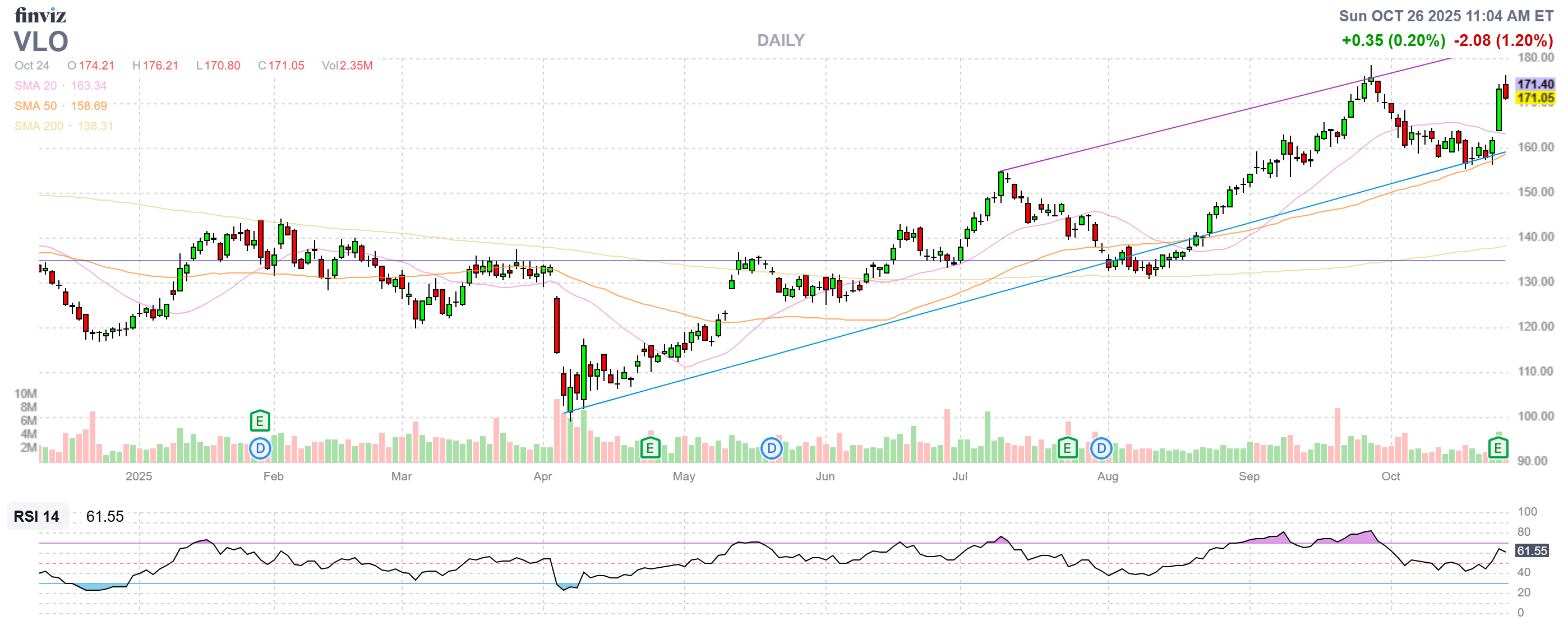Click the finviz logo

tap(40, 15)
